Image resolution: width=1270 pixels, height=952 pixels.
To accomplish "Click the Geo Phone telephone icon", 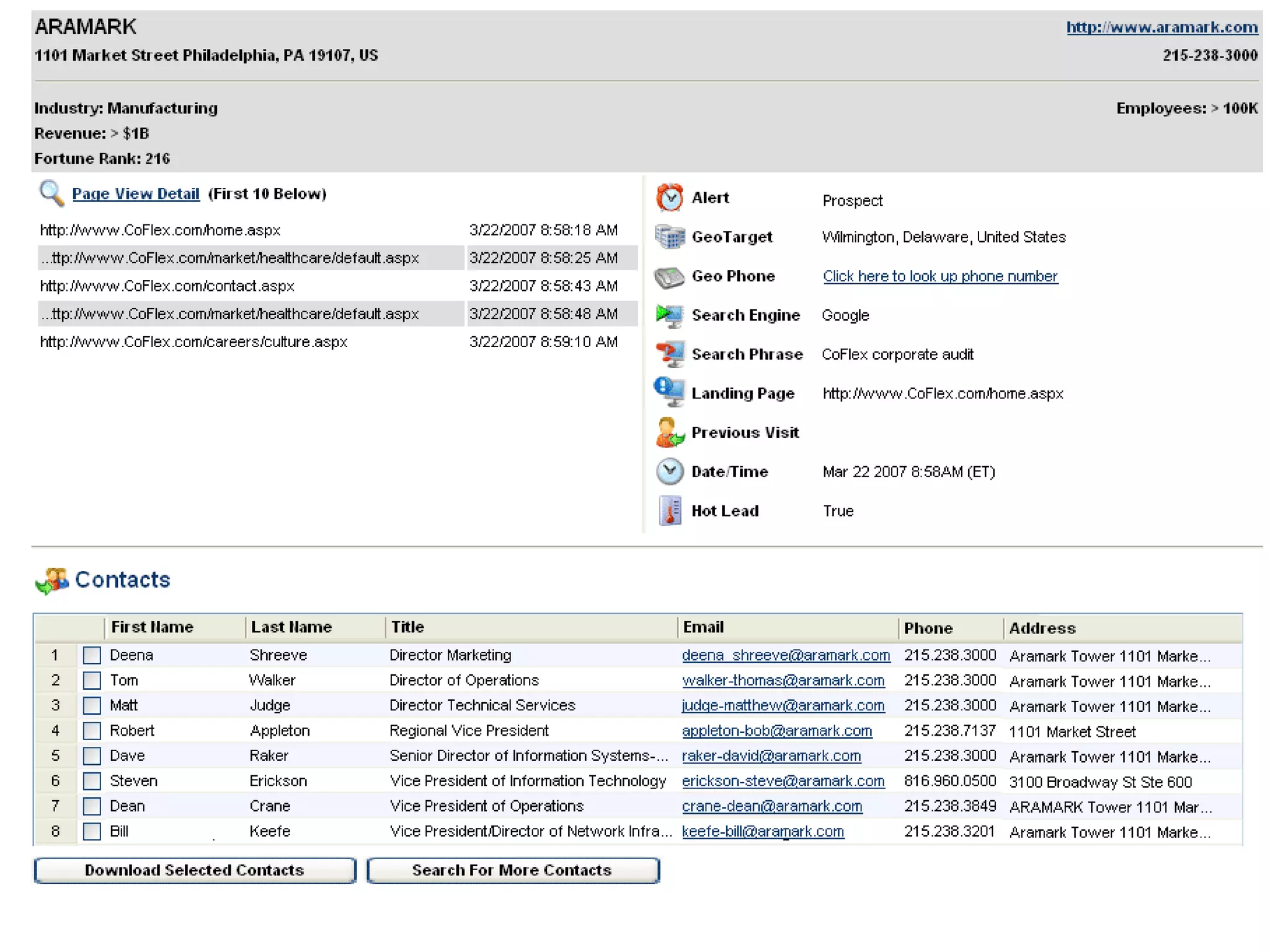I will [x=669, y=276].
